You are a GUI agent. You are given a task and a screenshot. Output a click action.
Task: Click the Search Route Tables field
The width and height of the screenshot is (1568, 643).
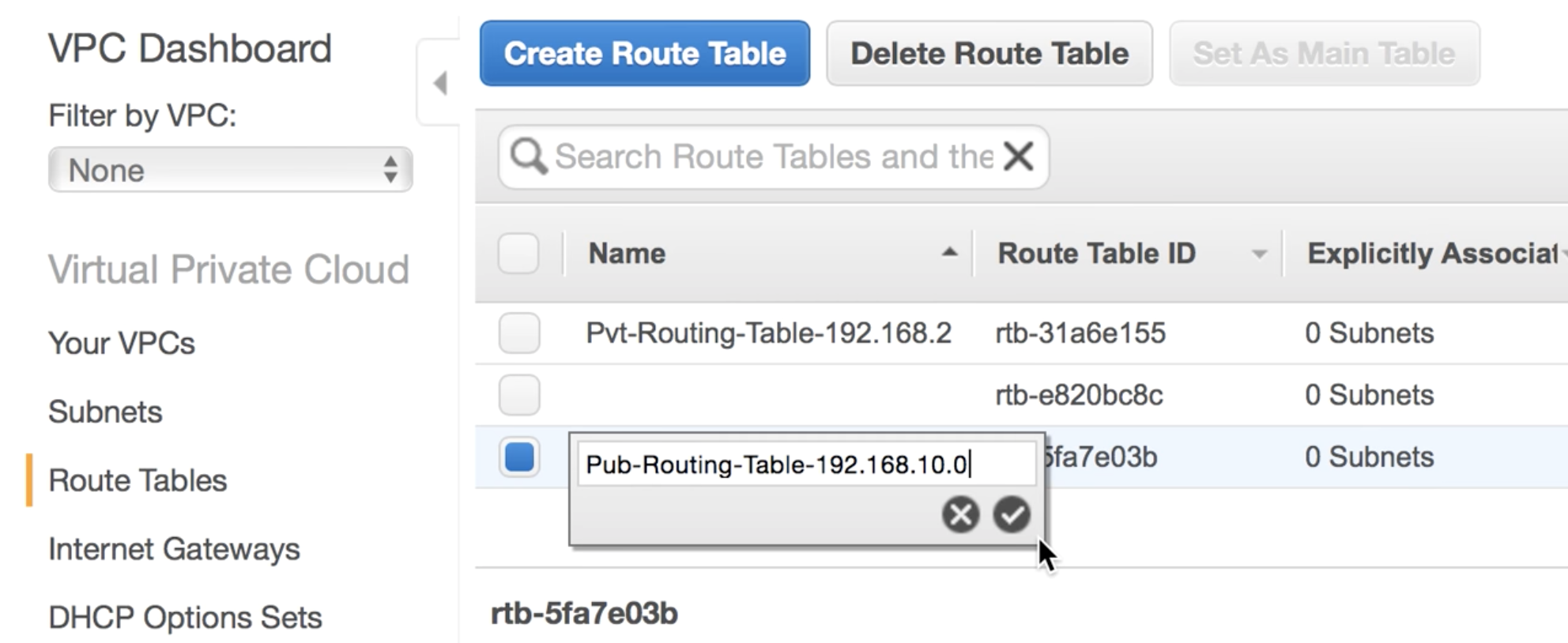coord(773,156)
